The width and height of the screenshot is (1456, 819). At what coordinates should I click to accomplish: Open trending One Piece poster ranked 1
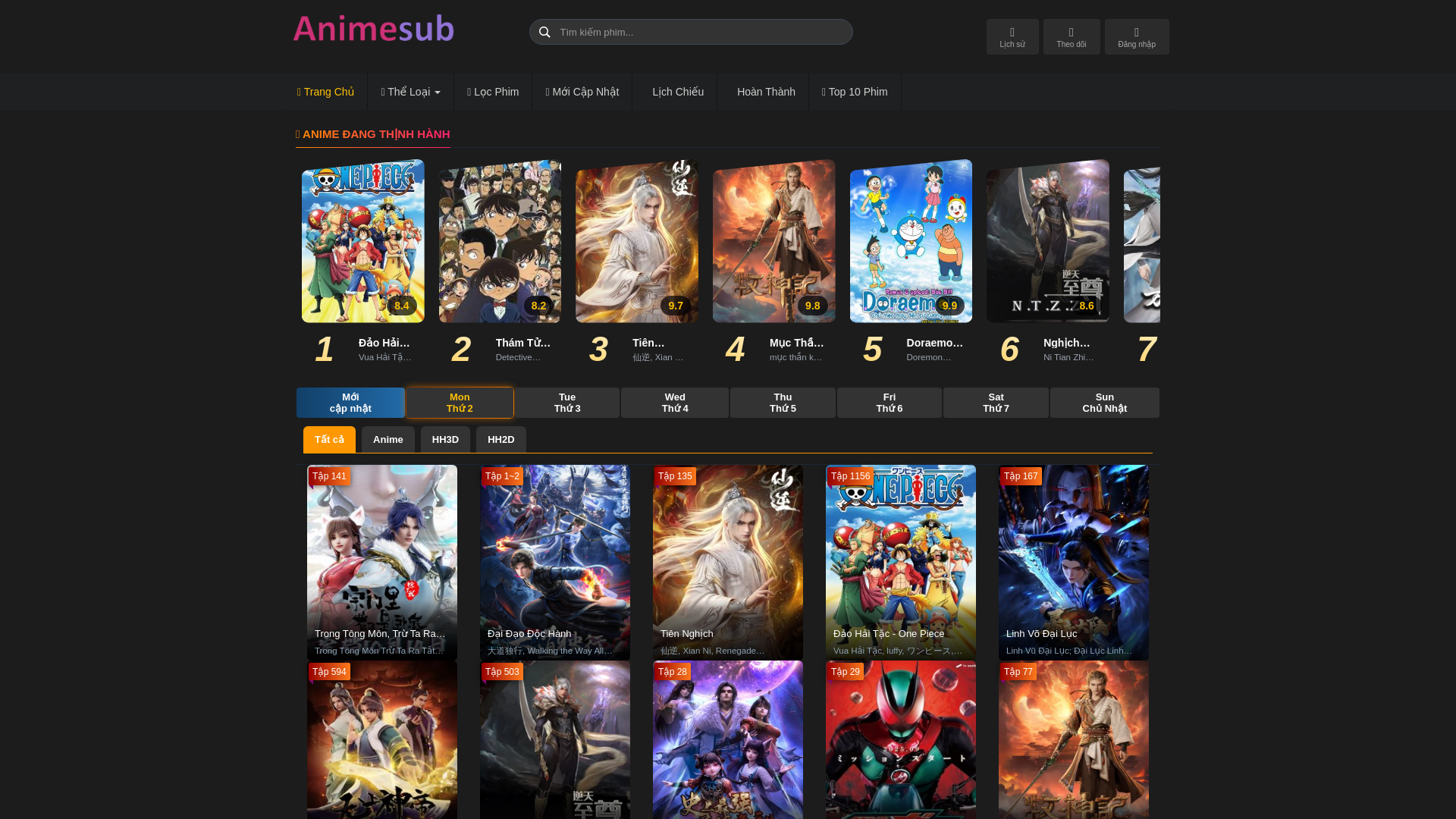[x=363, y=241]
